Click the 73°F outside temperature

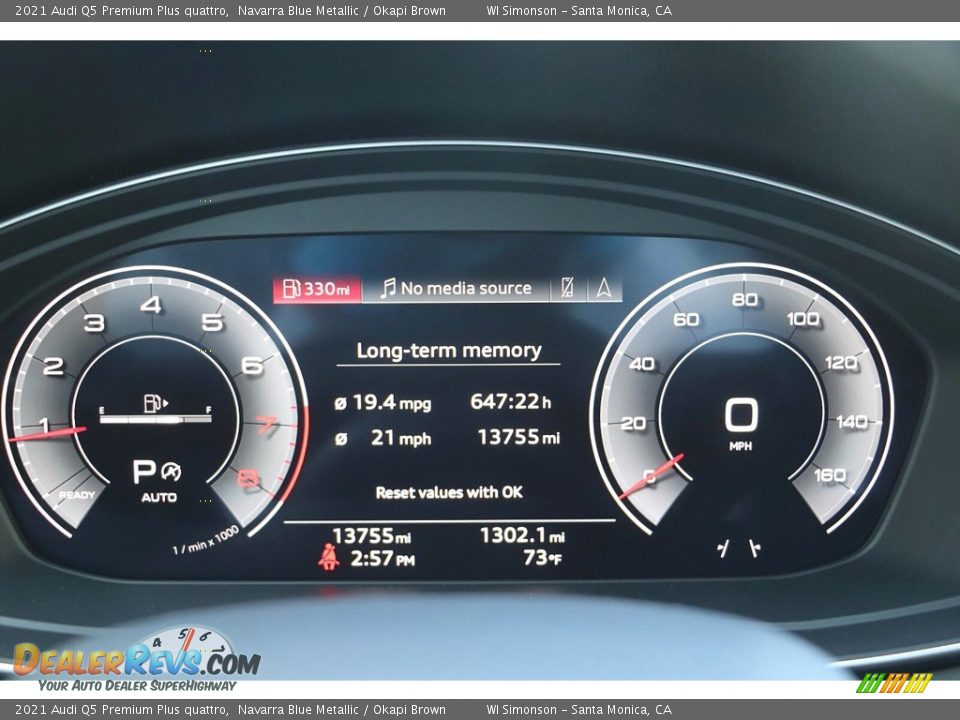(542, 558)
